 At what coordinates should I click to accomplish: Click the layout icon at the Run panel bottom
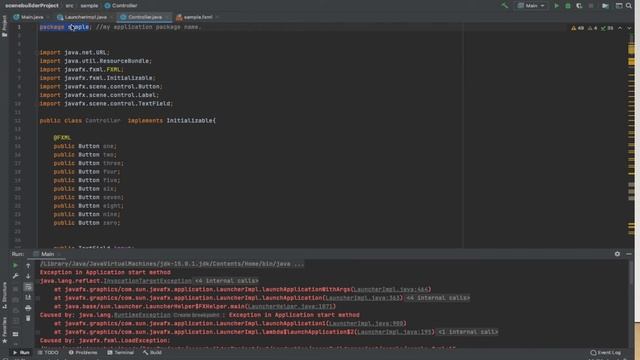16,334
